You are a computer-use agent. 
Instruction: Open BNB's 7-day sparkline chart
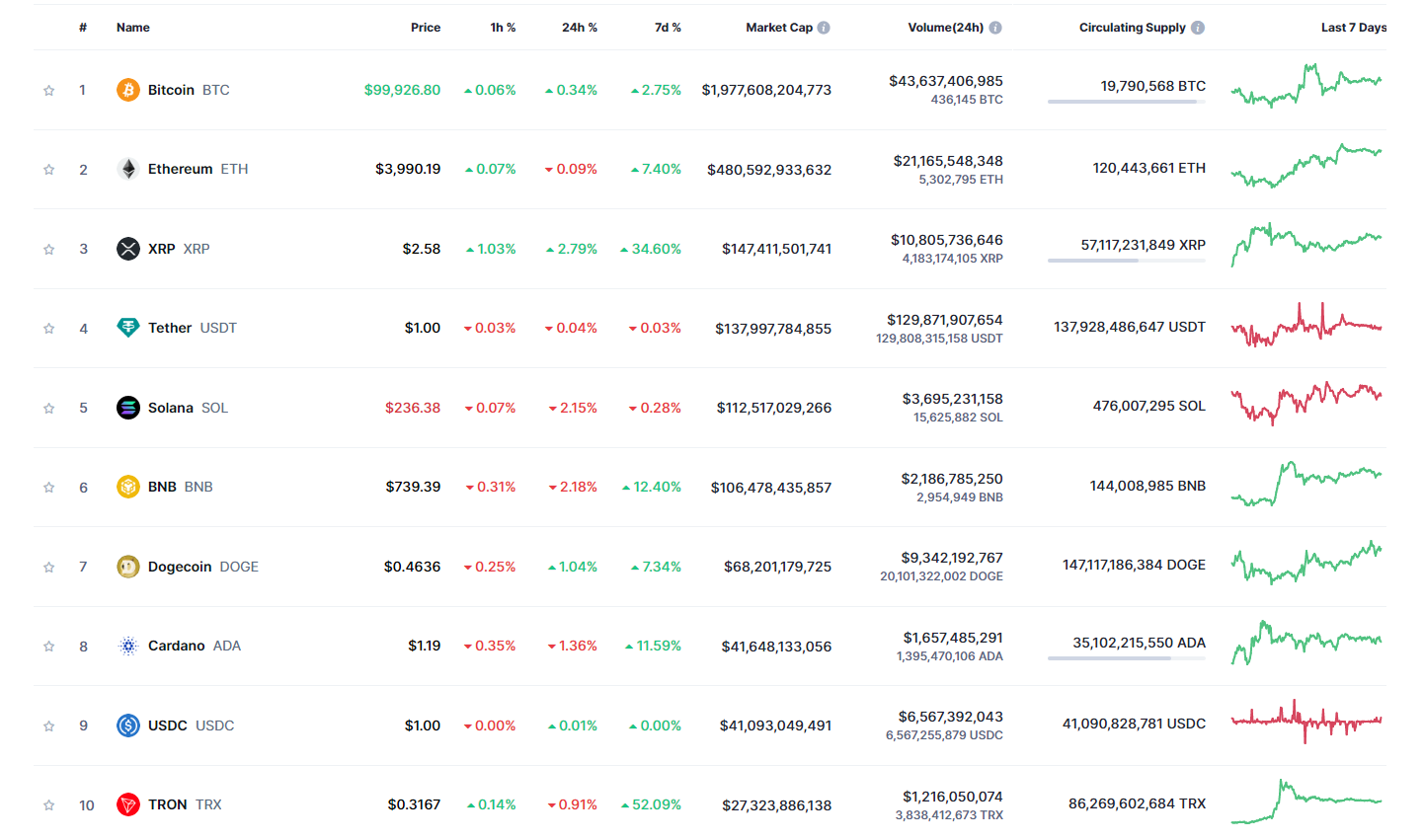pos(1306,484)
